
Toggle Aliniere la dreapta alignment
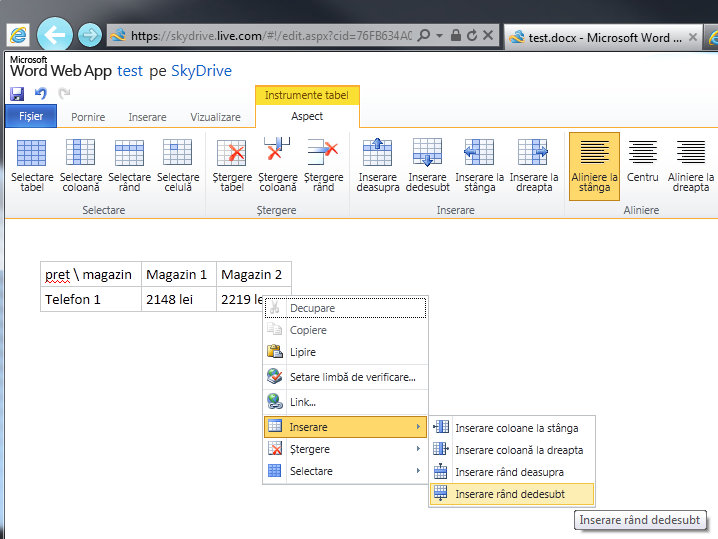point(691,166)
